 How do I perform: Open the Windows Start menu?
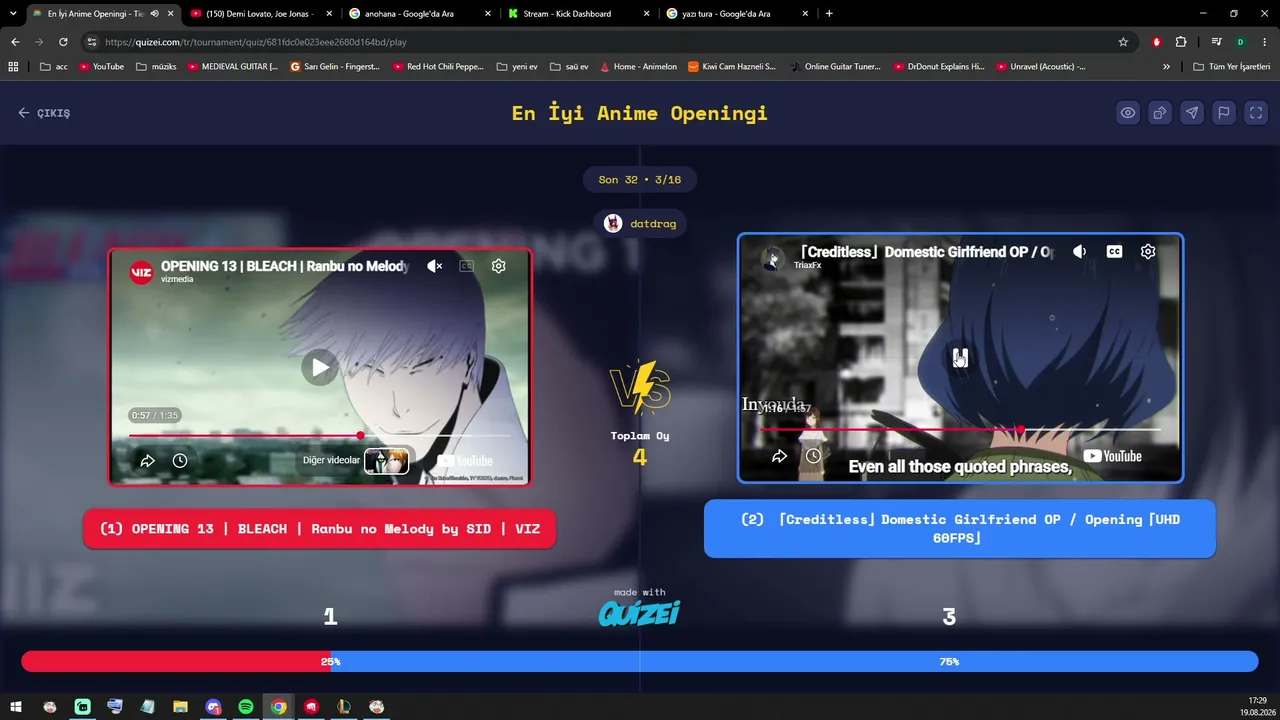coord(16,707)
